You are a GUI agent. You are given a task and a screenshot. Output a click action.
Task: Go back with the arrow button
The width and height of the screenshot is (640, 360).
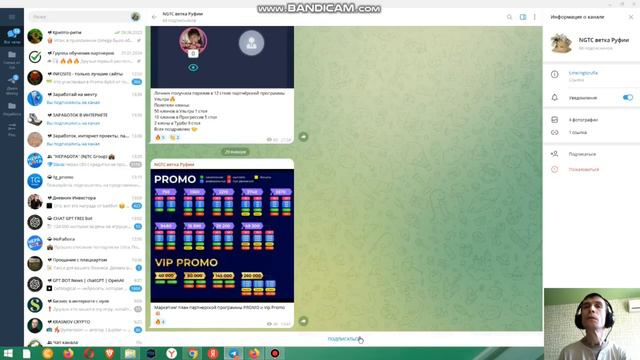(x=154, y=17)
